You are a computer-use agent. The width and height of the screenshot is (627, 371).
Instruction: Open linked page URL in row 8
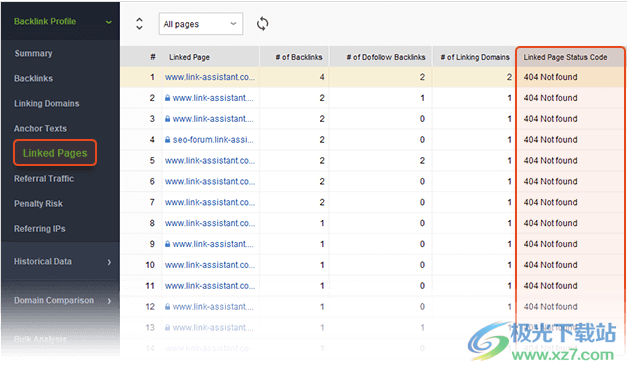pyautogui.click(x=210, y=223)
